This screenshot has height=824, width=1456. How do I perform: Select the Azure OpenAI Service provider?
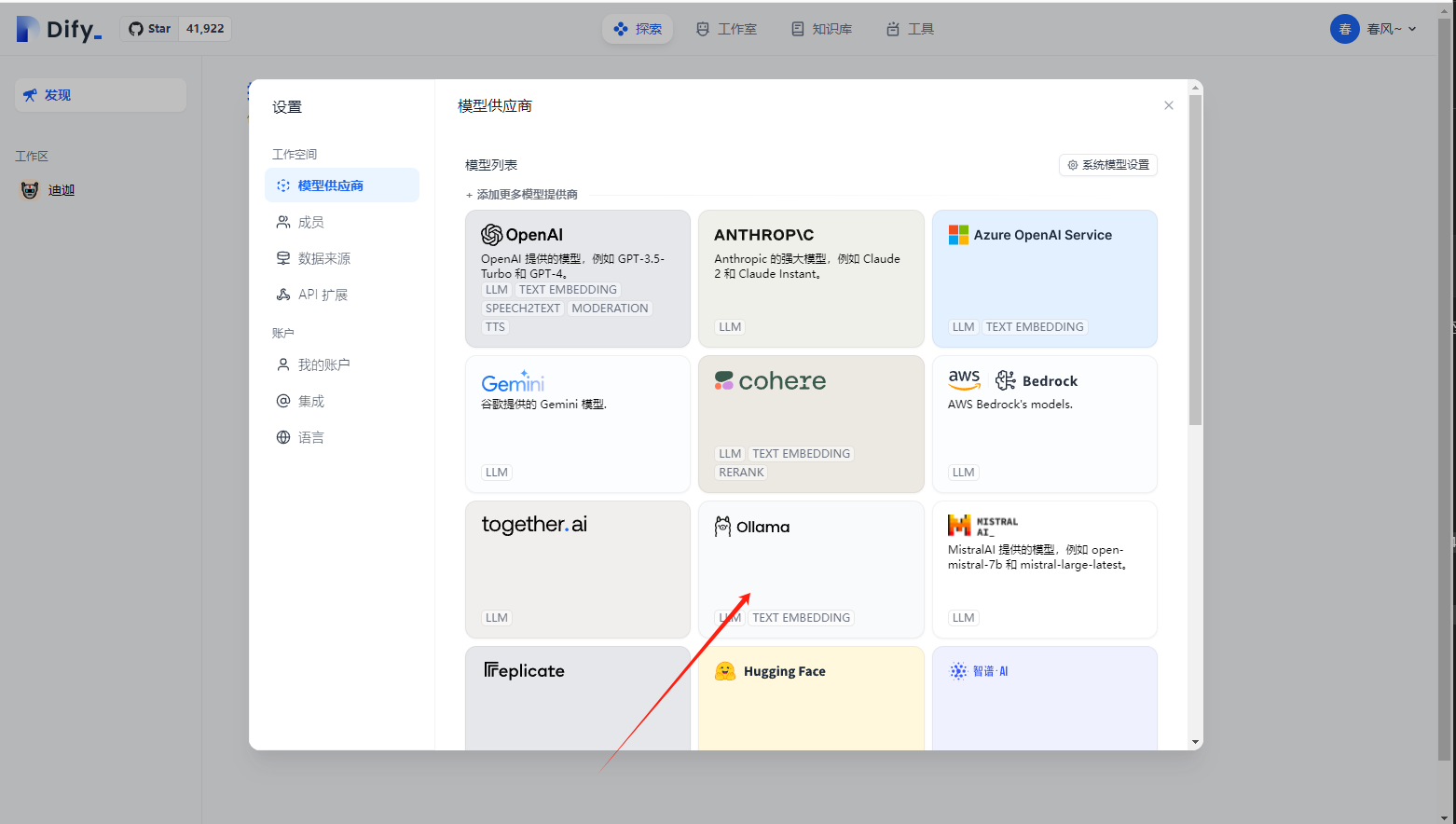pyautogui.click(x=1043, y=278)
